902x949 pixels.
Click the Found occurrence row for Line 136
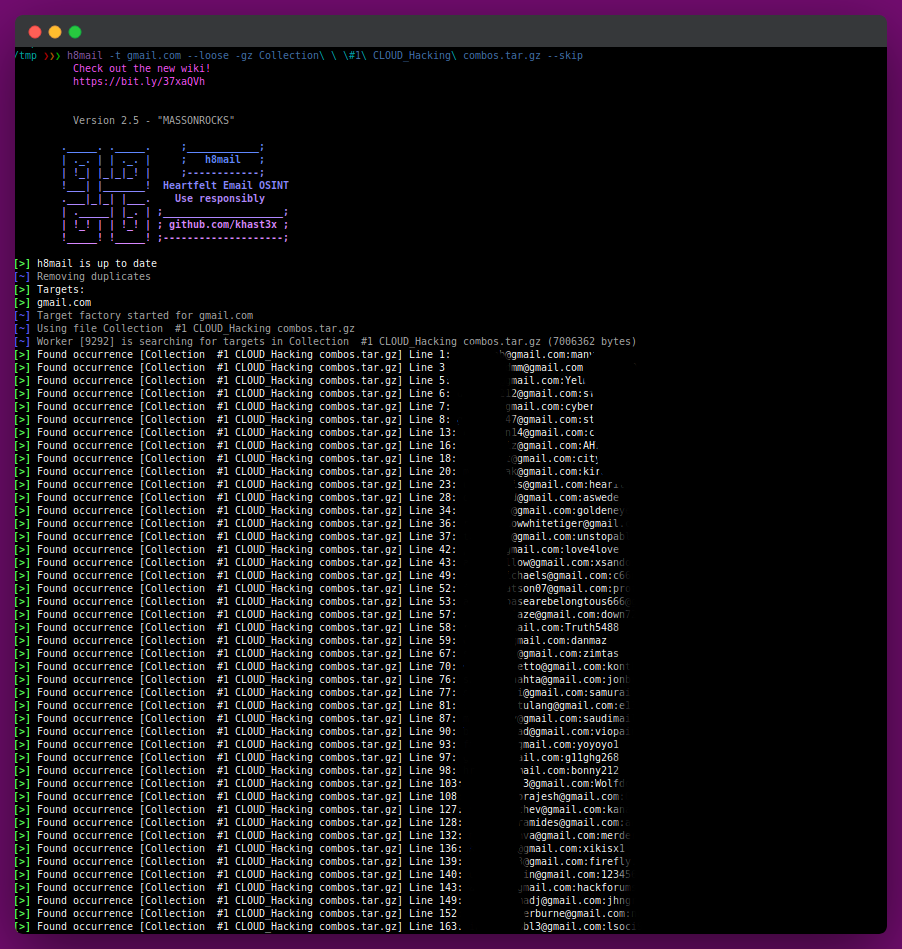pos(320,849)
